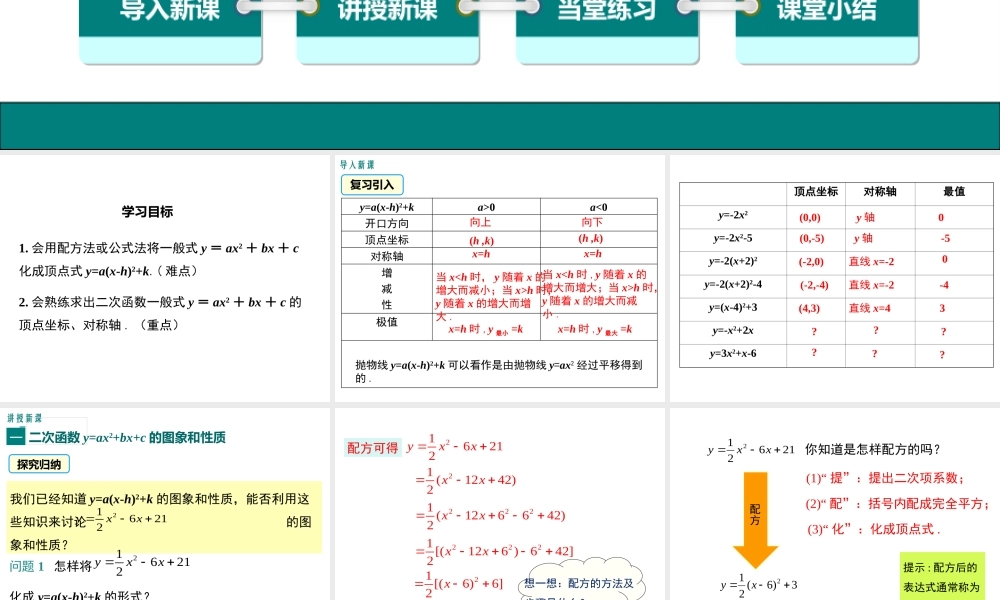Open the 复习引入 review table slide

(x=499, y=278)
